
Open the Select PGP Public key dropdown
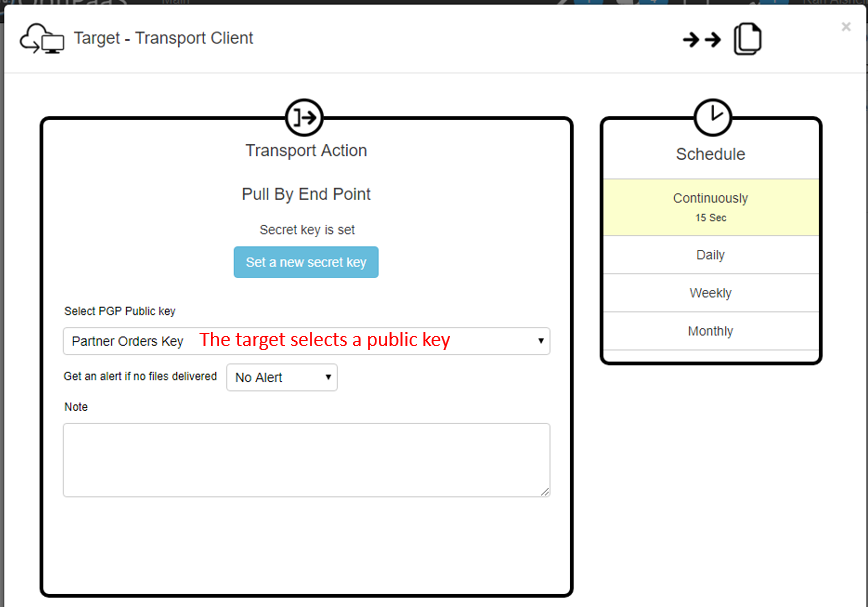pyautogui.click(x=306, y=341)
